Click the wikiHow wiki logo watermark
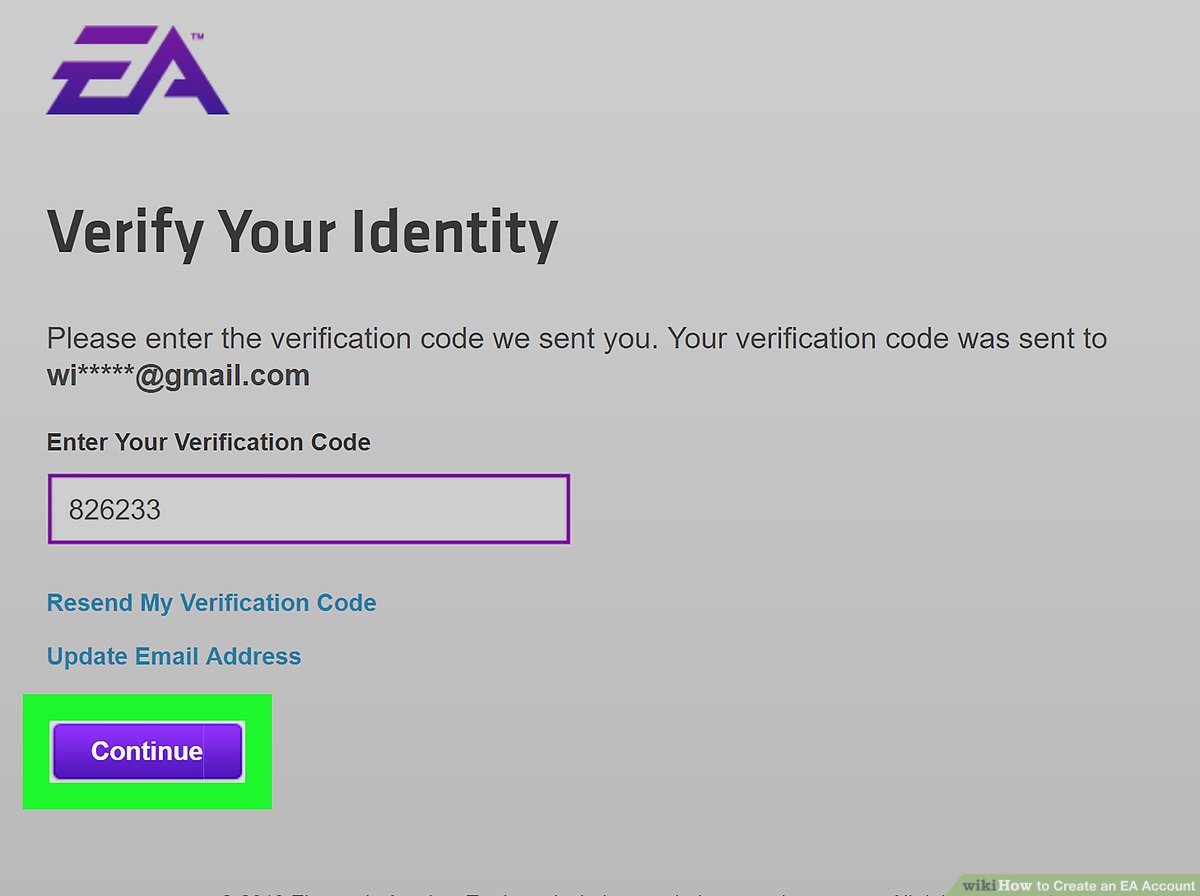1200x896 pixels. [981, 885]
